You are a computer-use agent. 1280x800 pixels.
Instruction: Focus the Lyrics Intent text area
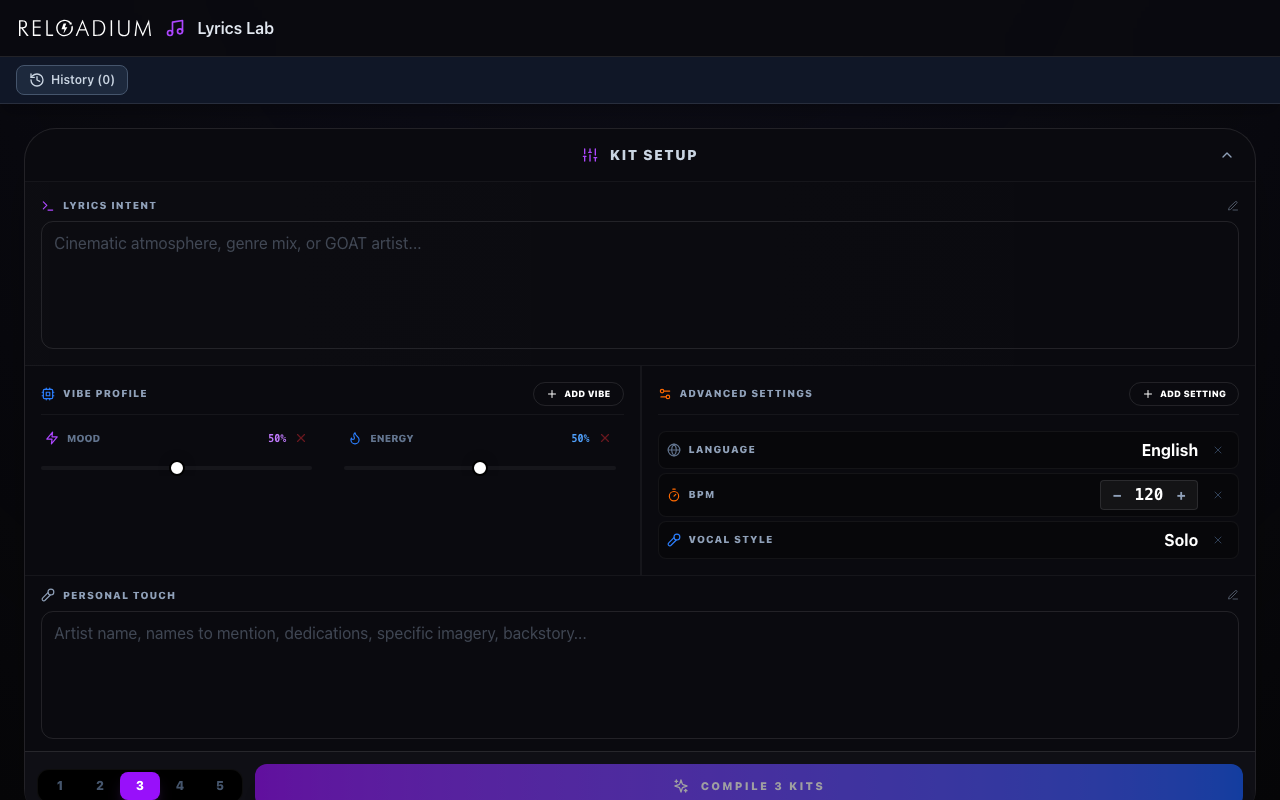click(640, 285)
